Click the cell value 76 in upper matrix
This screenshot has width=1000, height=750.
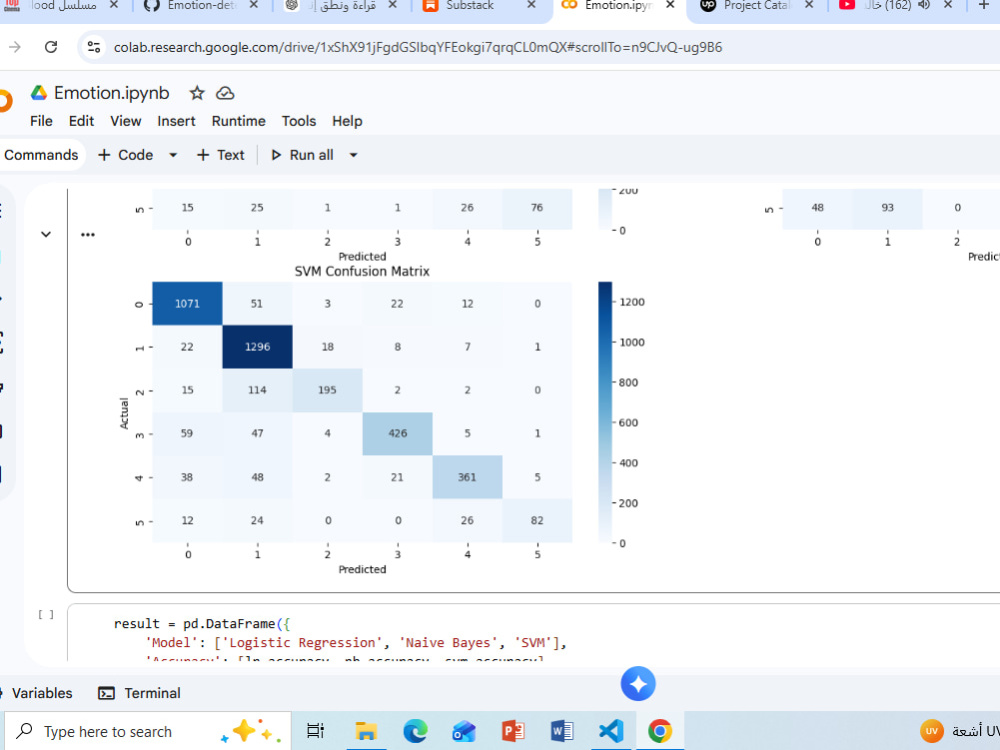pyautogui.click(x=537, y=208)
